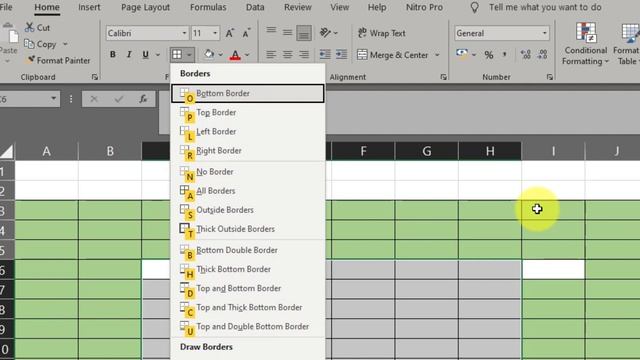Image resolution: width=640 pixels, height=360 pixels.
Task: Increase decimal places
Action: (526, 55)
